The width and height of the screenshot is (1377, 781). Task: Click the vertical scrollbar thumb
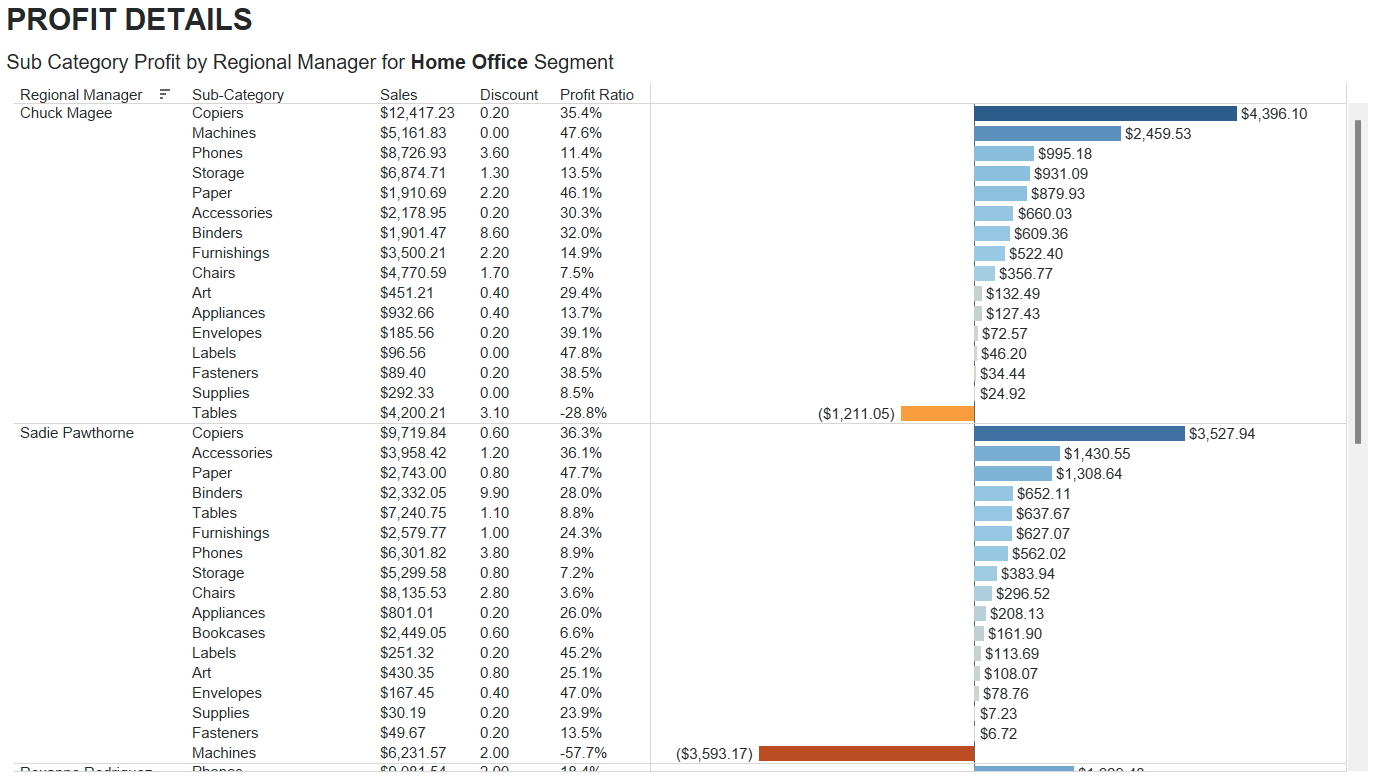[x=1357, y=280]
